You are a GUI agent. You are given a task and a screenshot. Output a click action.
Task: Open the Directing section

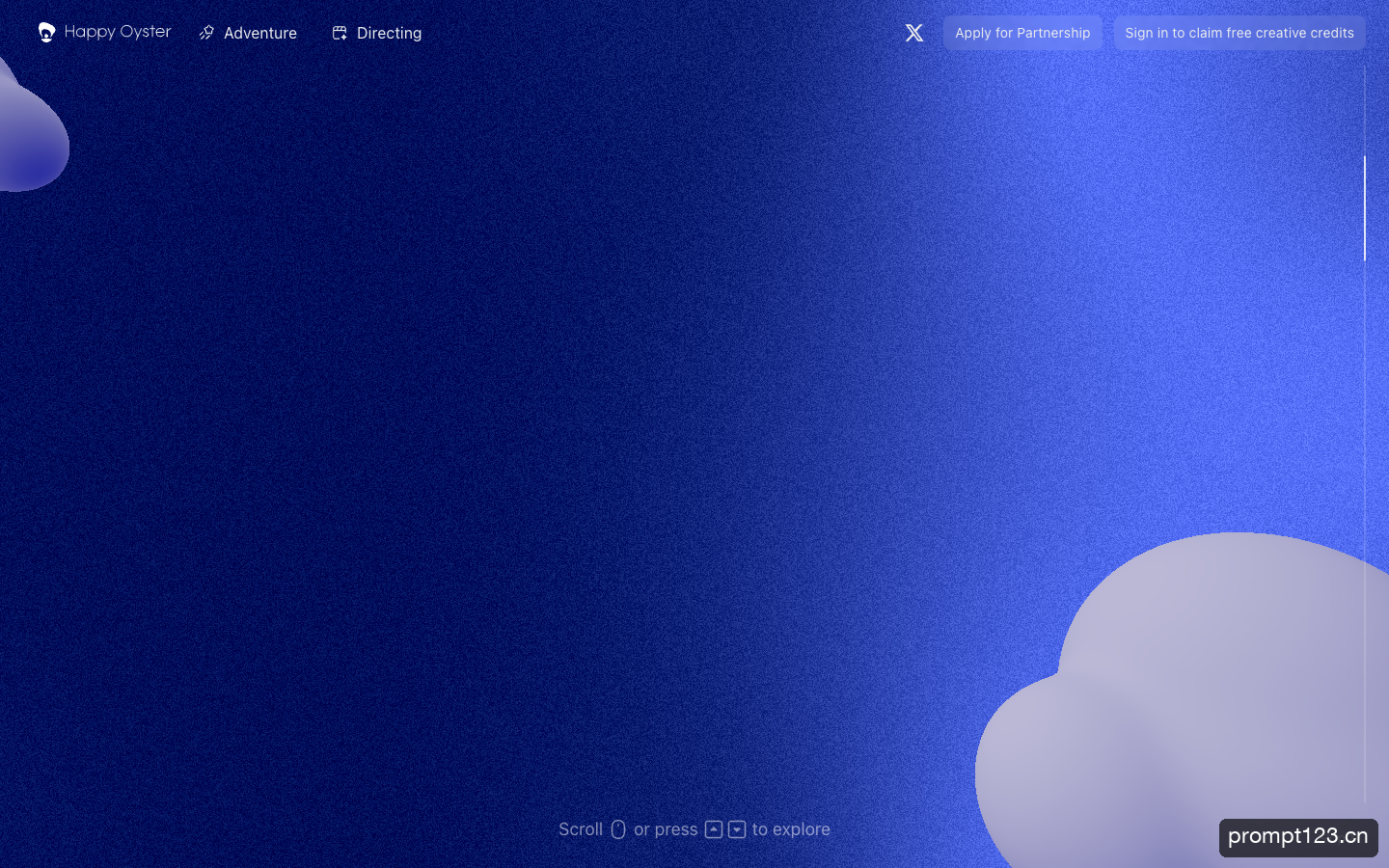click(x=376, y=33)
